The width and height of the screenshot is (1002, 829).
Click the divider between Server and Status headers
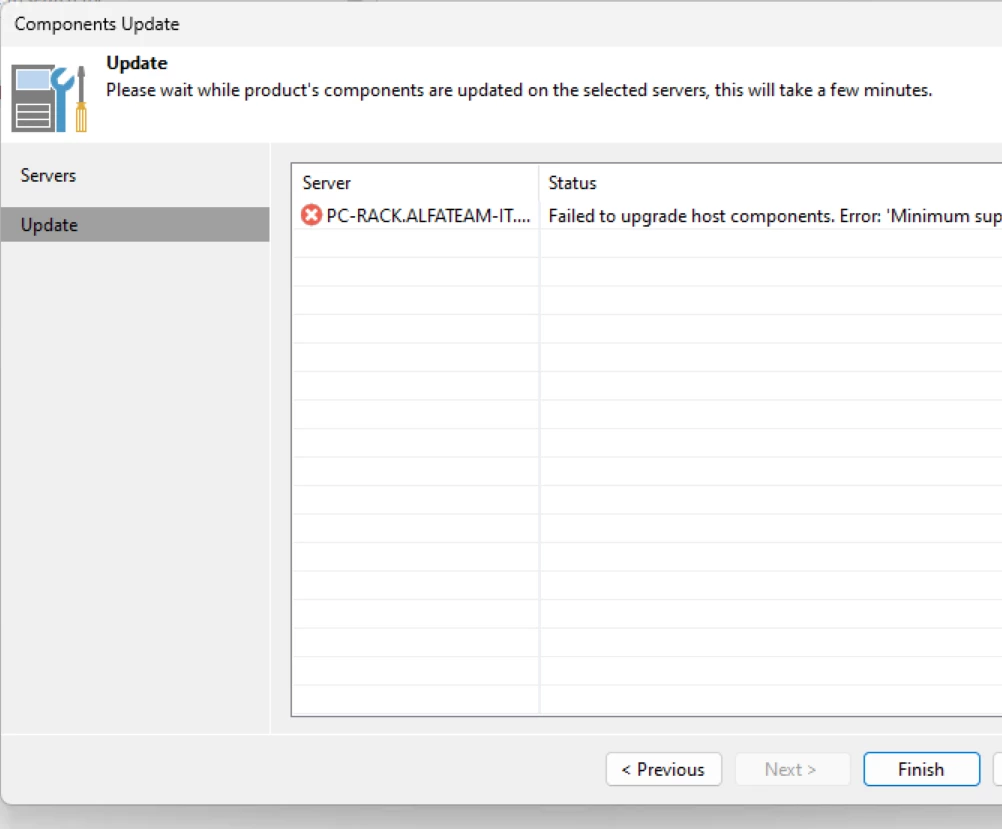[539, 183]
